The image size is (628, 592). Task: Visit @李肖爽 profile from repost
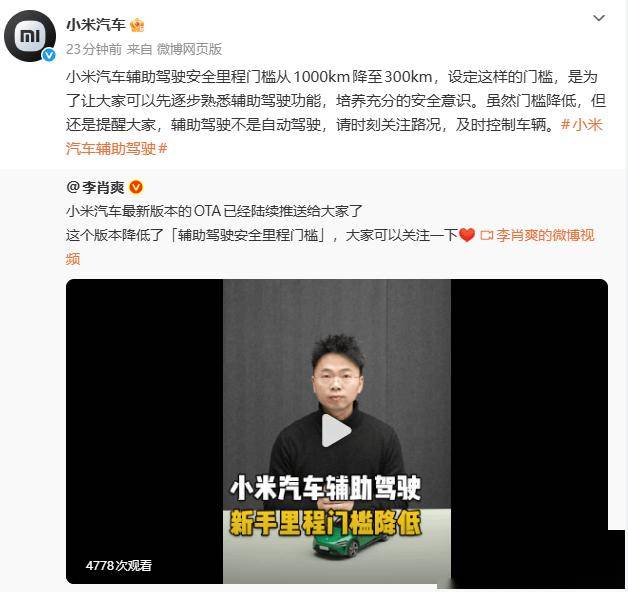[96, 187]
